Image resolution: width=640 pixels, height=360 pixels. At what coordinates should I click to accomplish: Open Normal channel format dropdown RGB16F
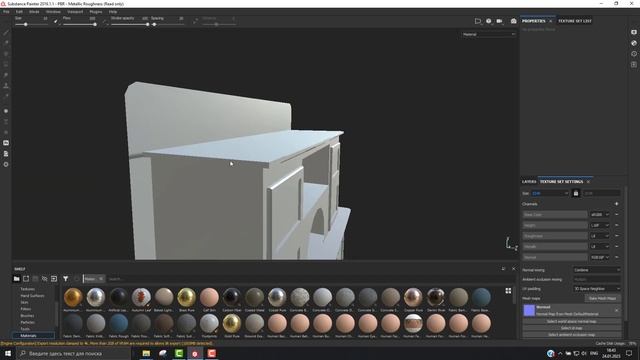(x=600, y=257)
